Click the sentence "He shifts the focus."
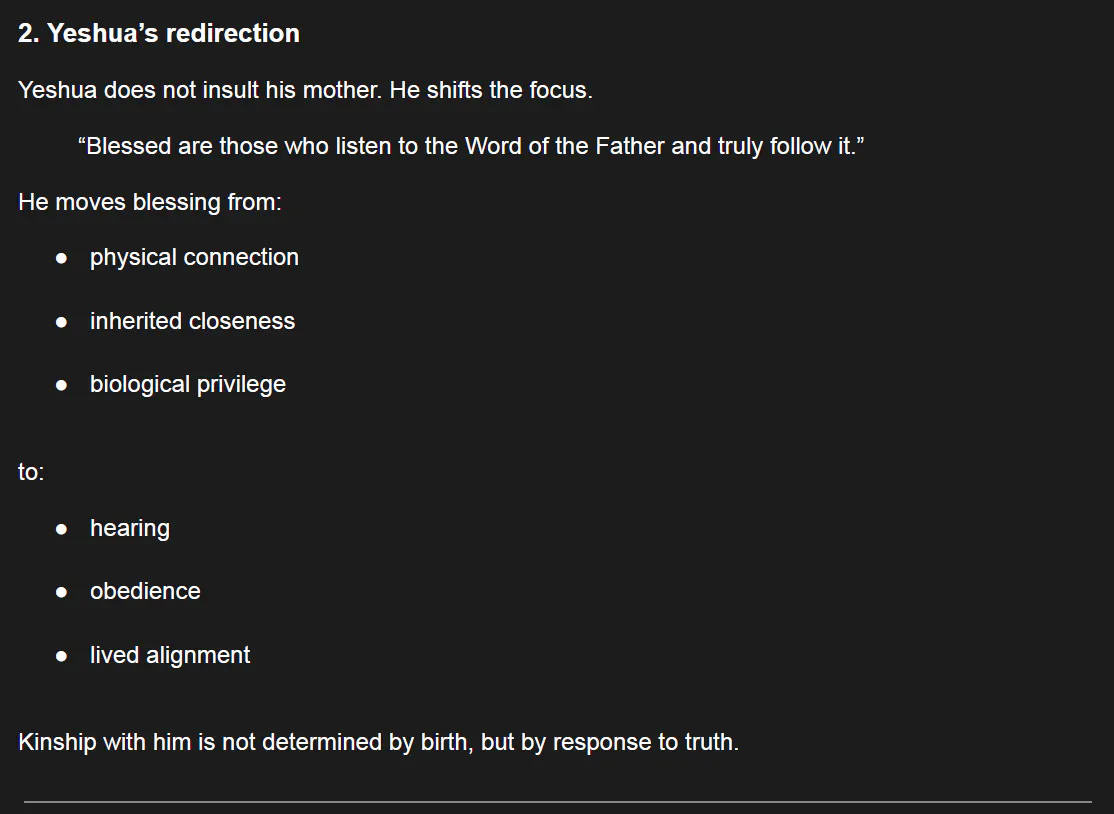 (490, 90)
